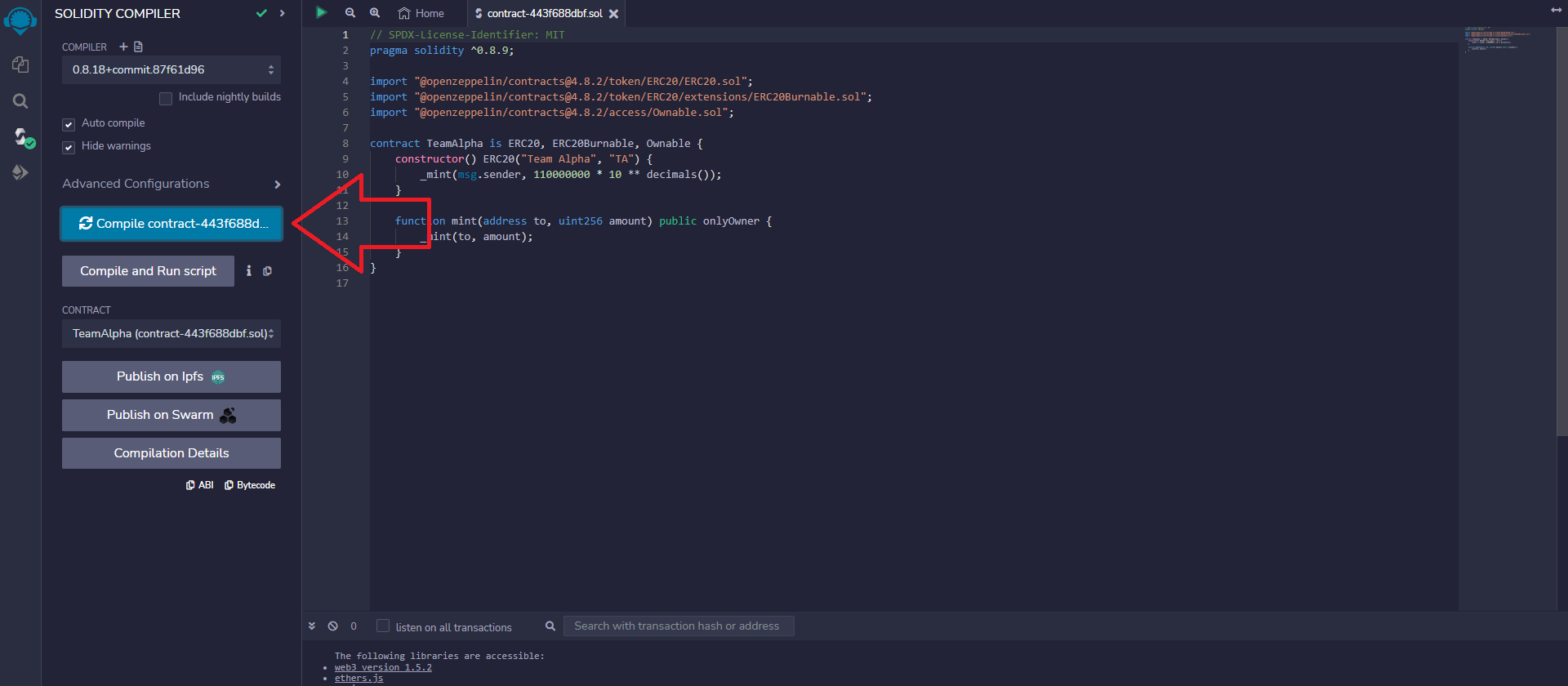The height and width of the screenshot is (686, 1568).
Task: Click line number 8 in the gutter
Action: 345,144
